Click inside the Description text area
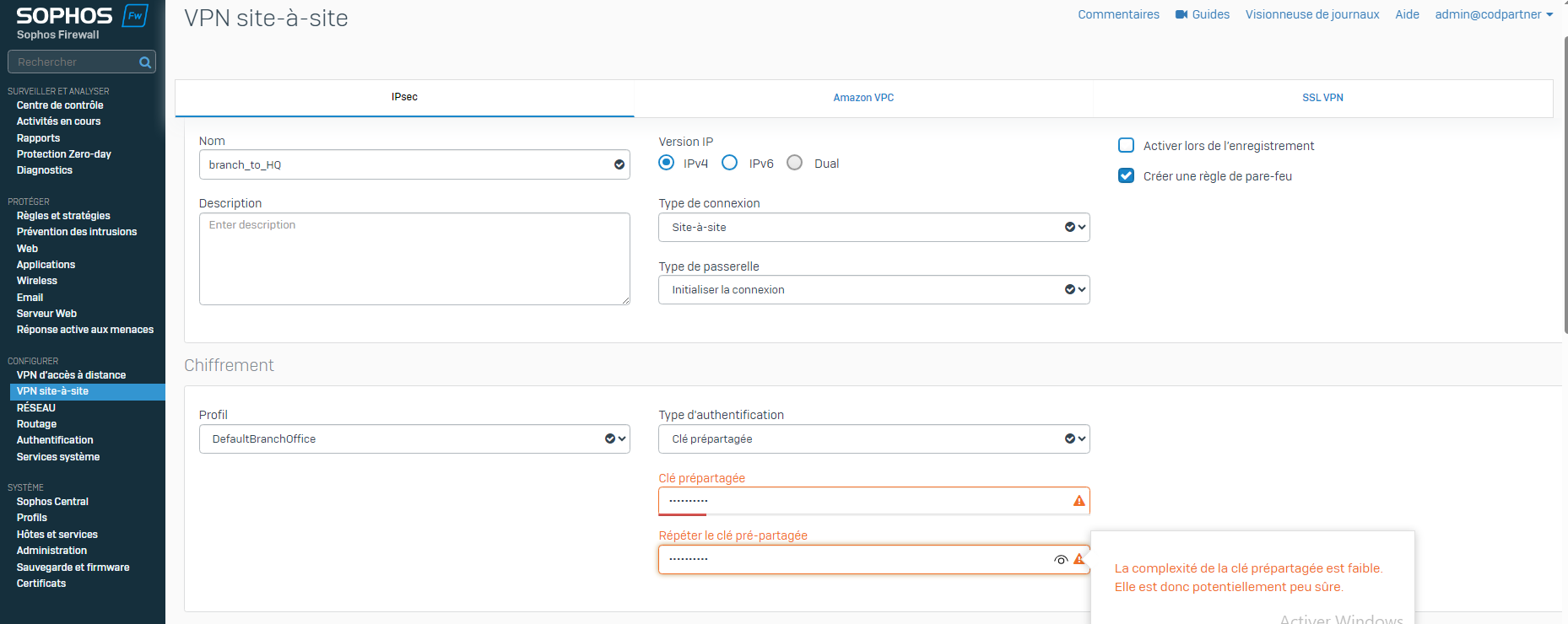1568x624 pixels. (414, 259)
